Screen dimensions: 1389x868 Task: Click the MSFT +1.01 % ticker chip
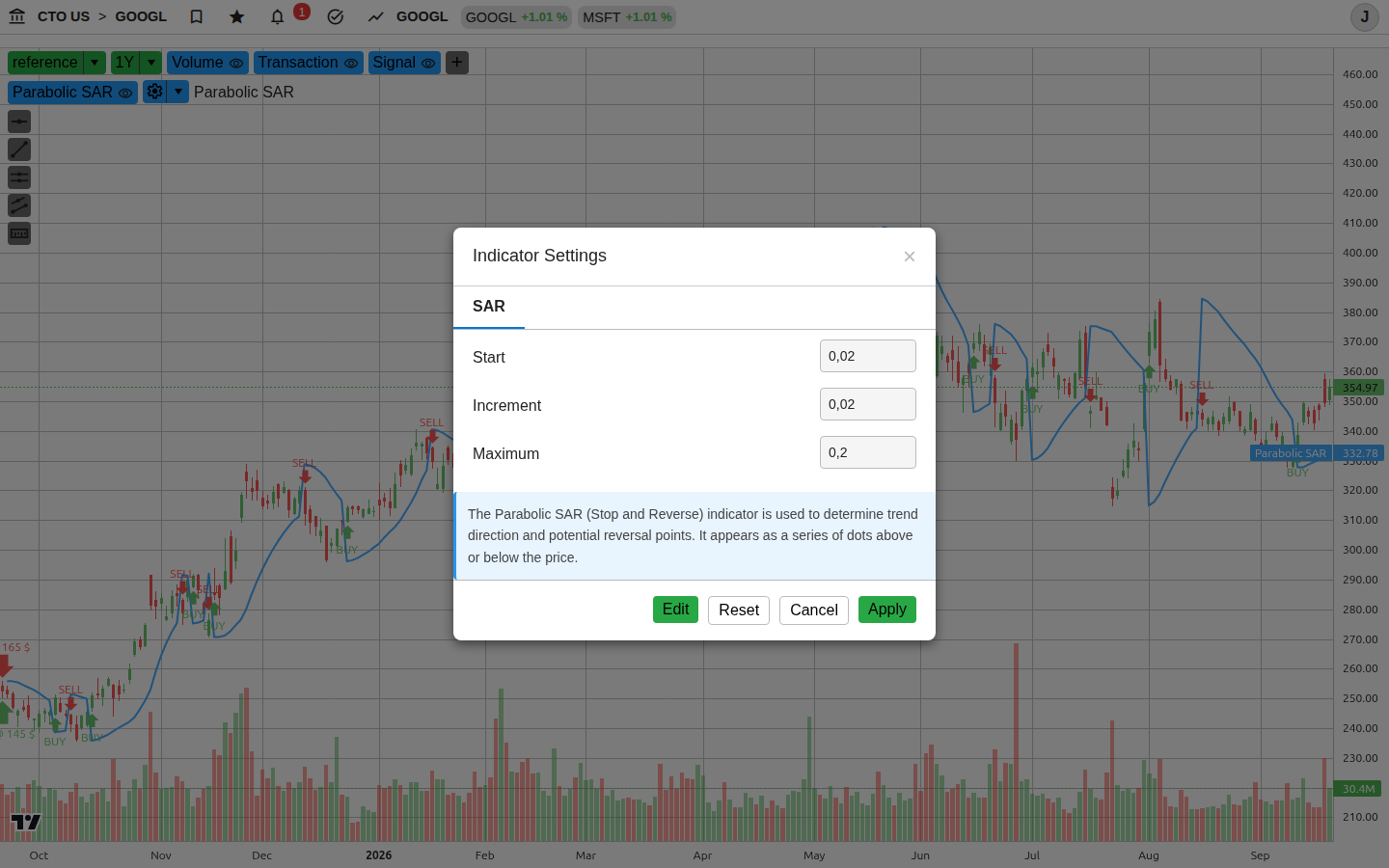pyautogui.click(x=627, y=17)
